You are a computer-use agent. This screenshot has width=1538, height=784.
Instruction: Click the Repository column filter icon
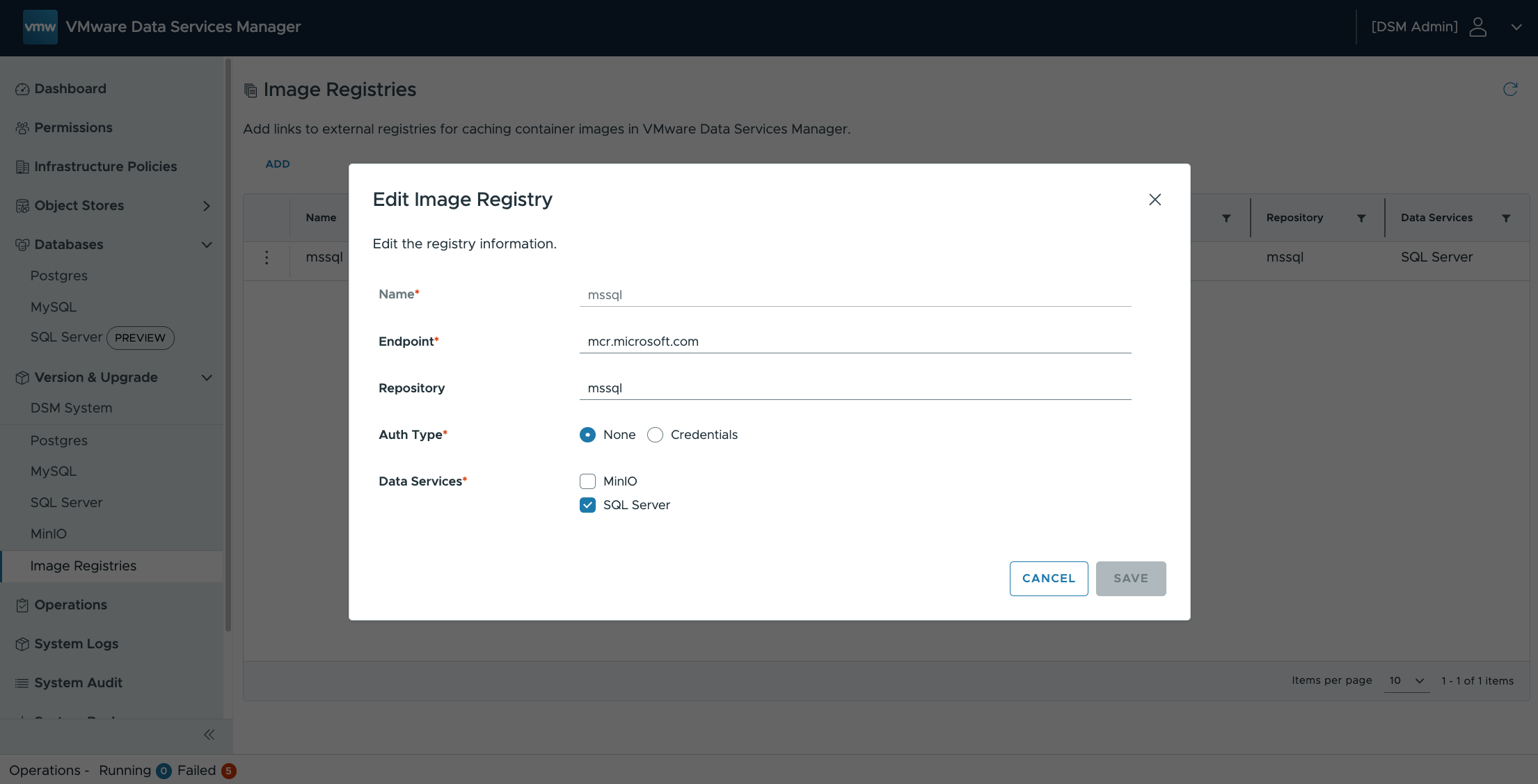(x=1361, y=218)
